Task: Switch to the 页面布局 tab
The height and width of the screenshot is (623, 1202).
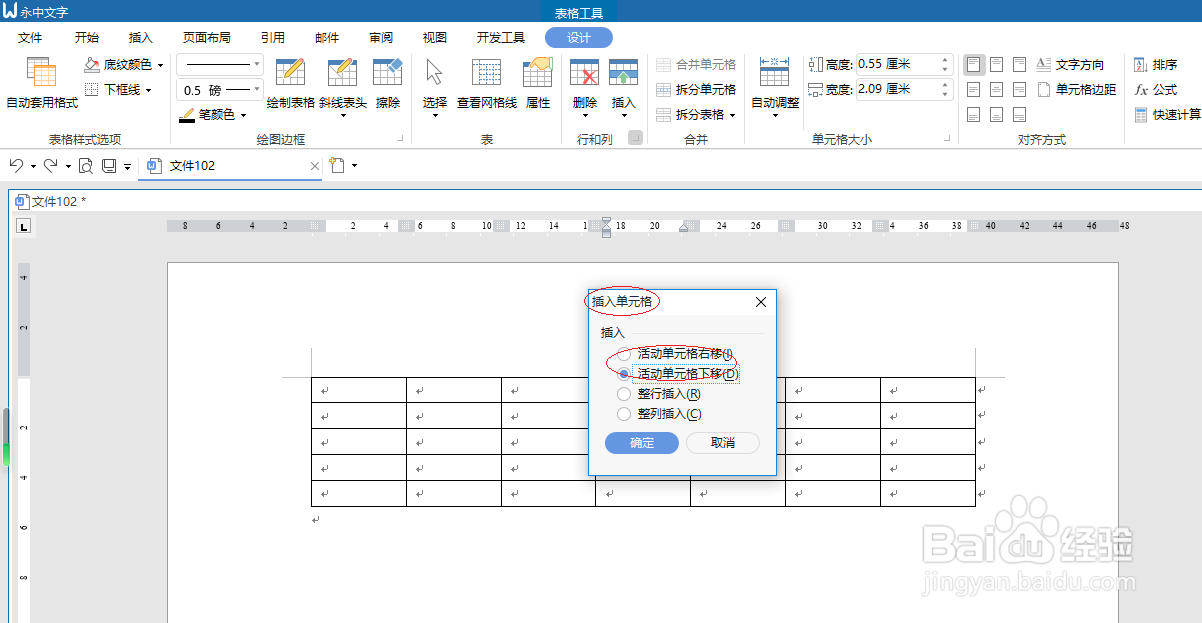Action: [206, 37]
